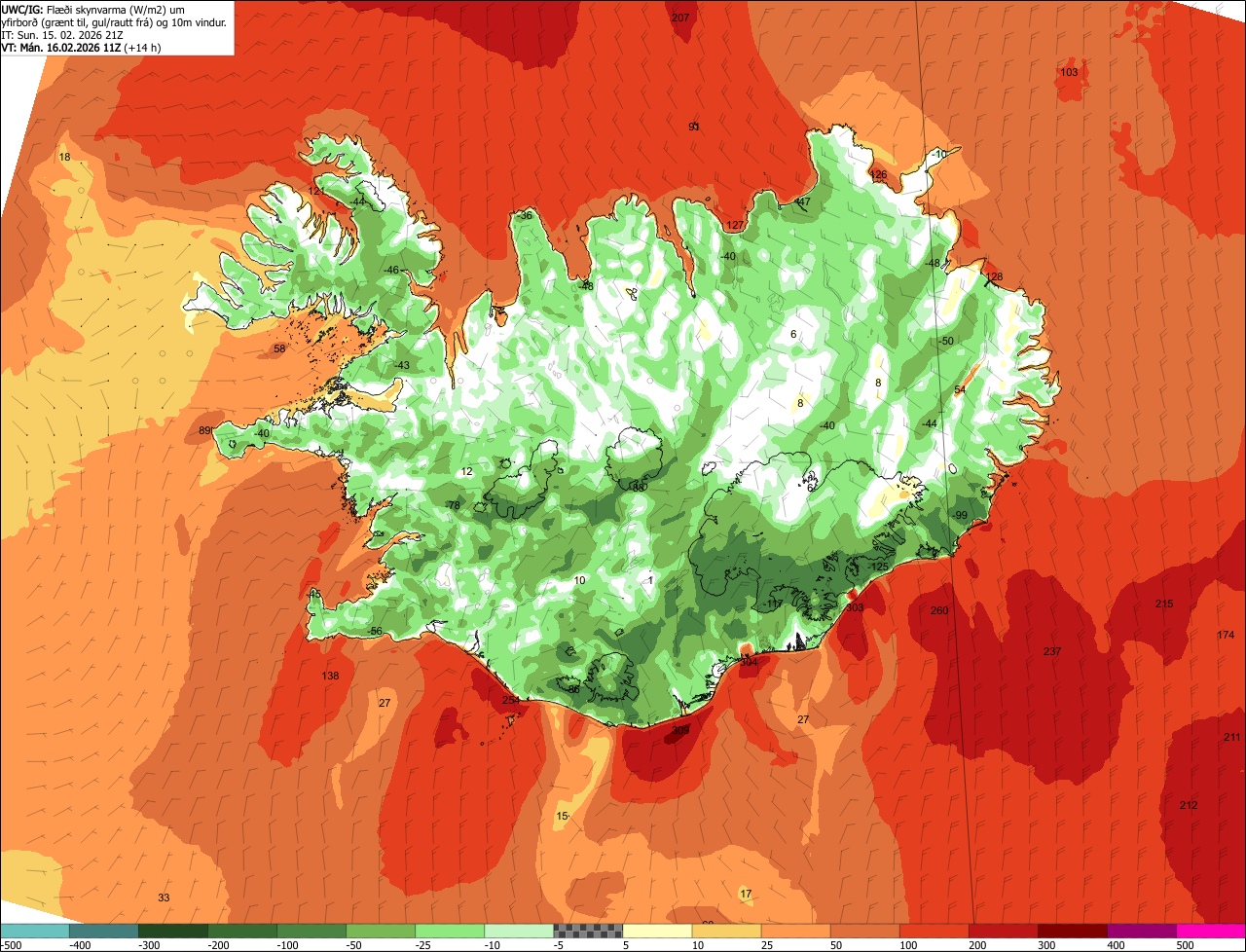Click the value '17' in the southern ocean

[746, 895]
